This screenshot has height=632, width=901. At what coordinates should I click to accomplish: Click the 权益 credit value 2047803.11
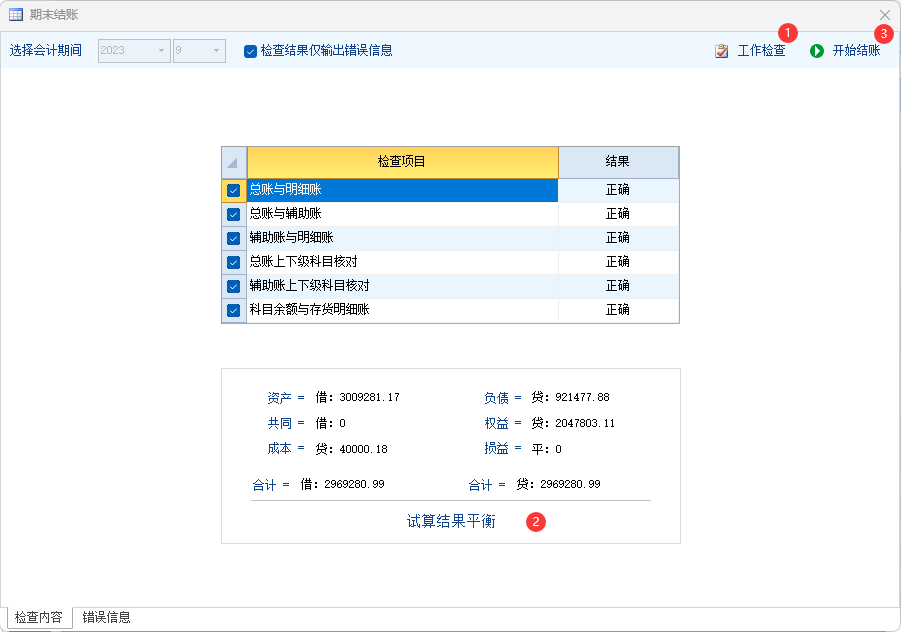[585, 423]
